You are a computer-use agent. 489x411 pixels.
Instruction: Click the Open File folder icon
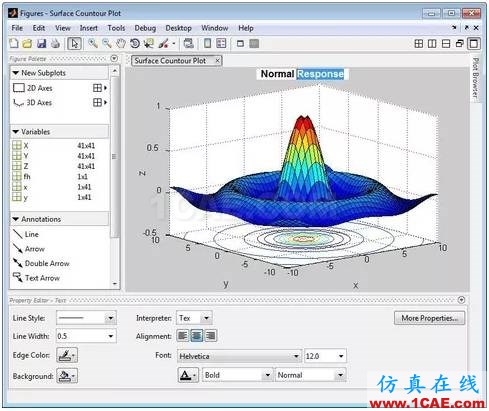(x=27, y=43)
